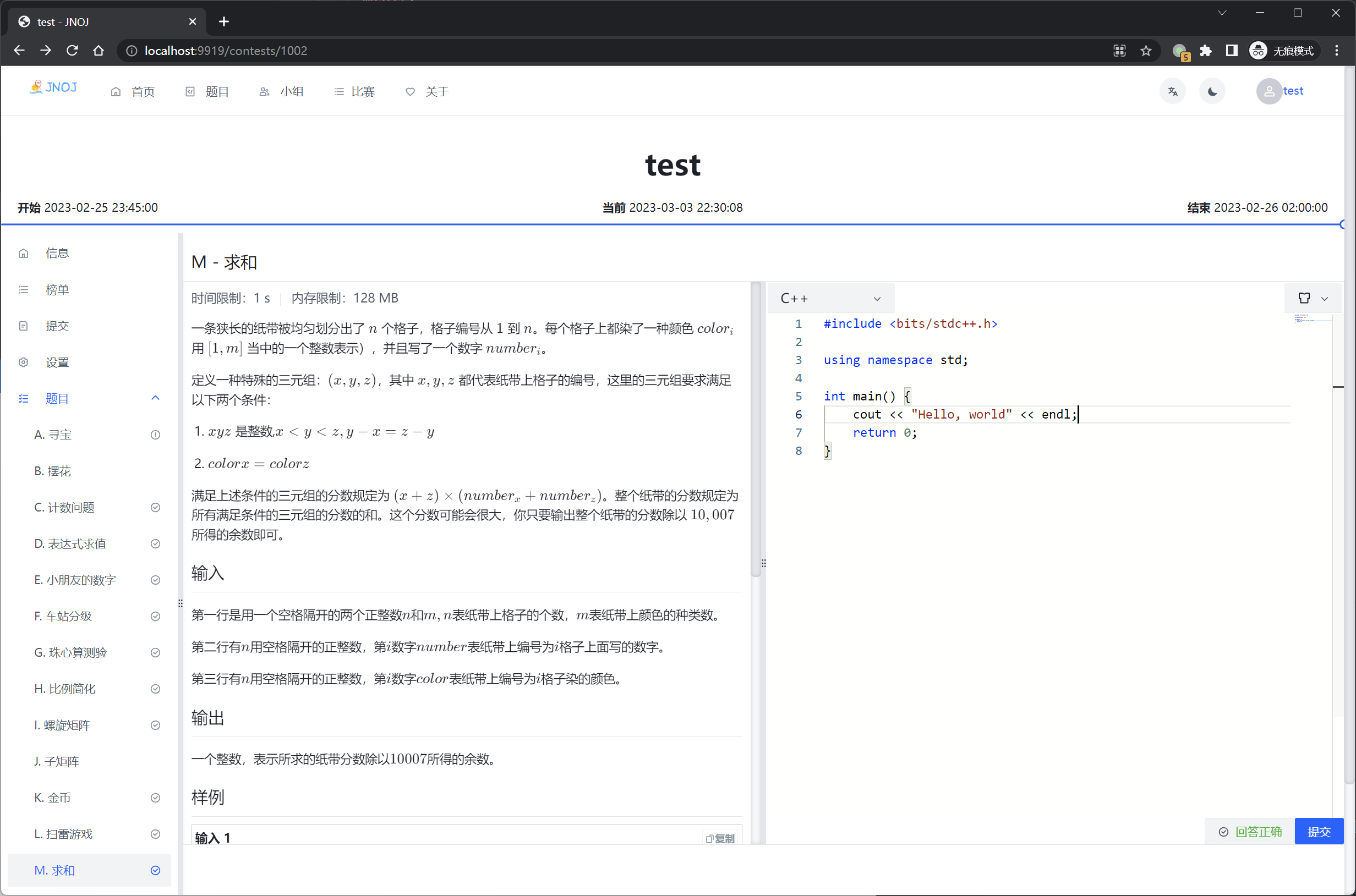Image resolution: width=1356 pixels, height=896 pixels.
Task: Open the test username menu
Action: pyautogui.click(x=1293, y=91)
